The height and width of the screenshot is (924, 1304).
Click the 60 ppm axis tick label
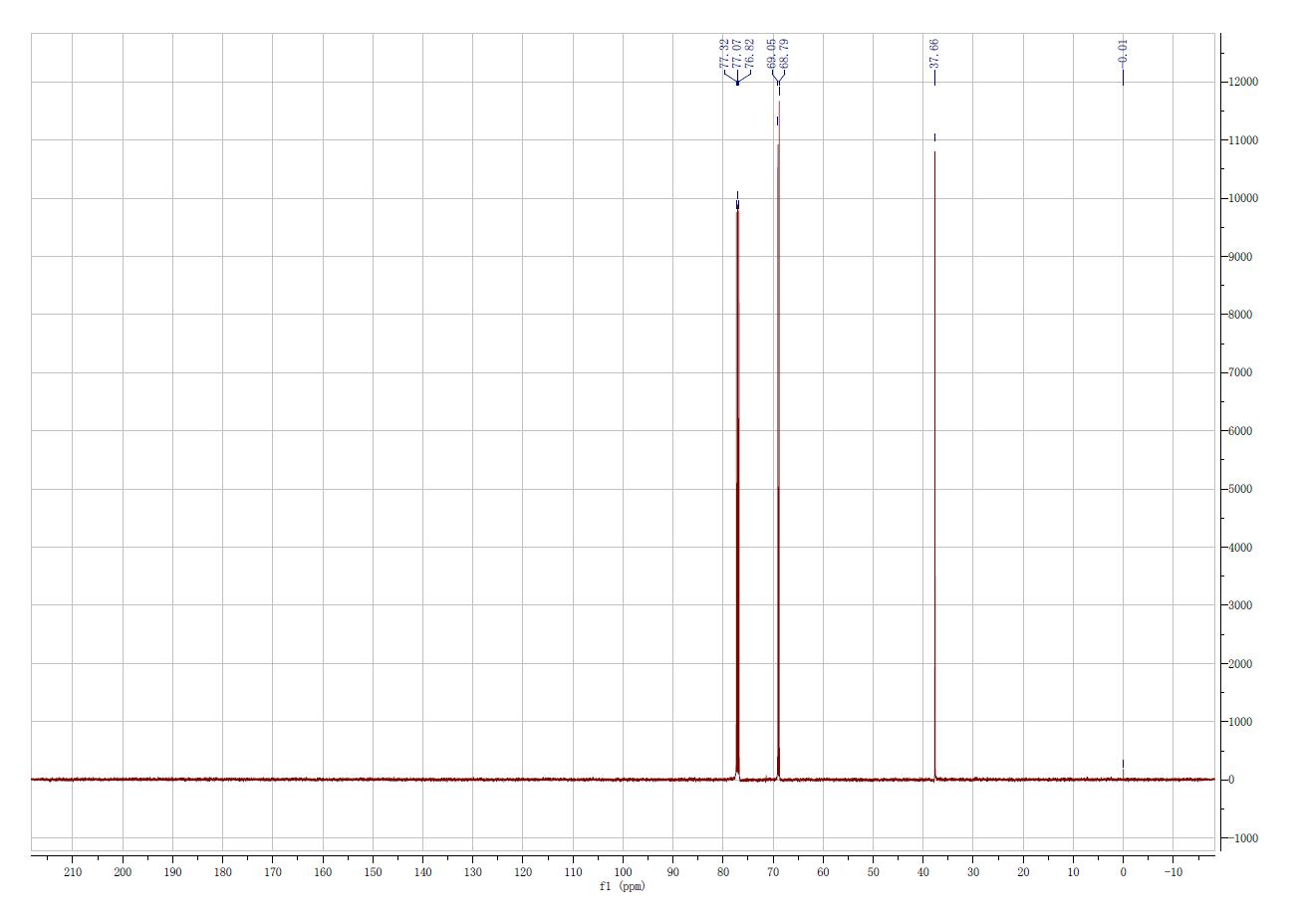[823, 873]
